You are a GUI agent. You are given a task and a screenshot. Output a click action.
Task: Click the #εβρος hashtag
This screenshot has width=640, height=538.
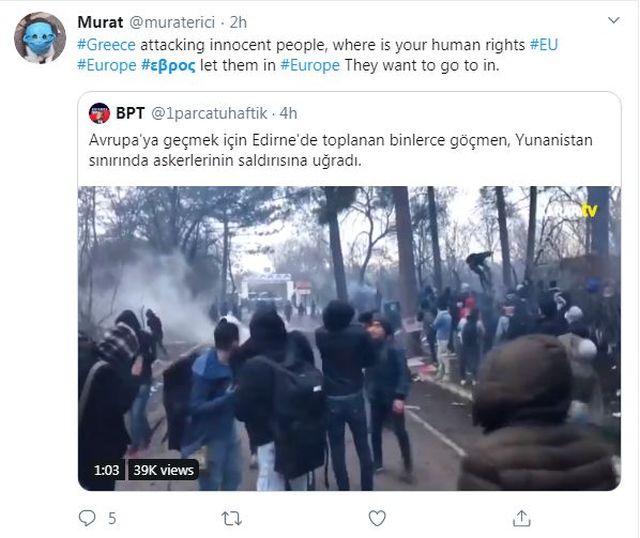pyautogui.click(x=168, y=65)
